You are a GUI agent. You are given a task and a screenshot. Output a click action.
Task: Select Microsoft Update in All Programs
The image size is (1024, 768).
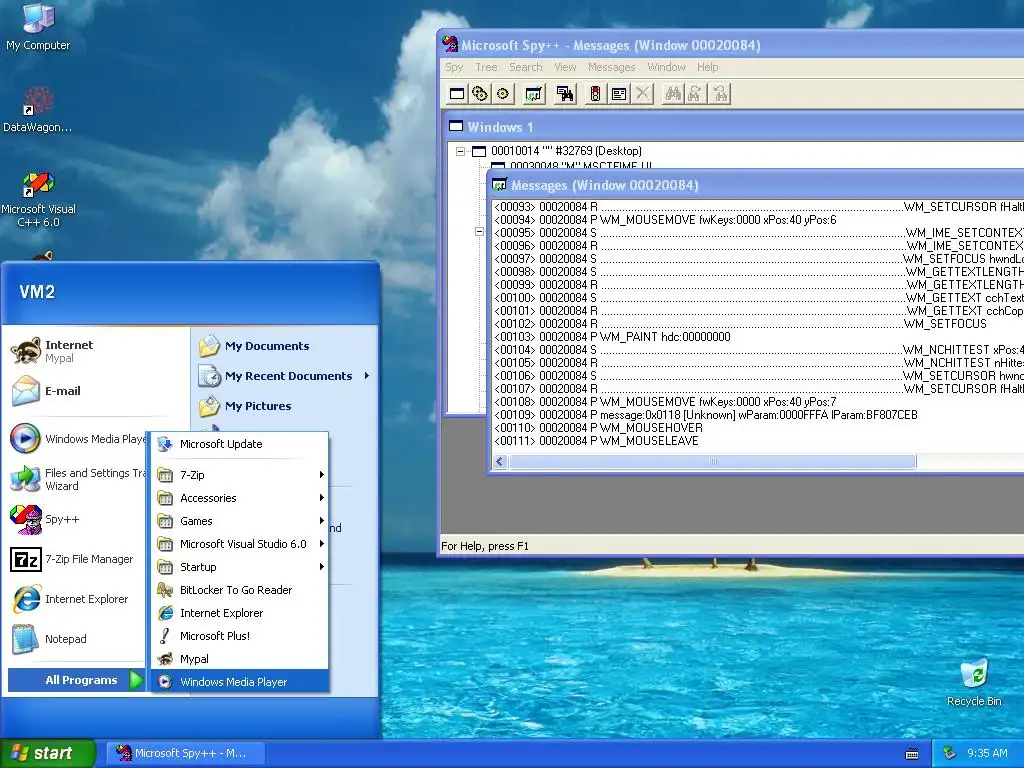pyautogui.click(x=240, y=444)
